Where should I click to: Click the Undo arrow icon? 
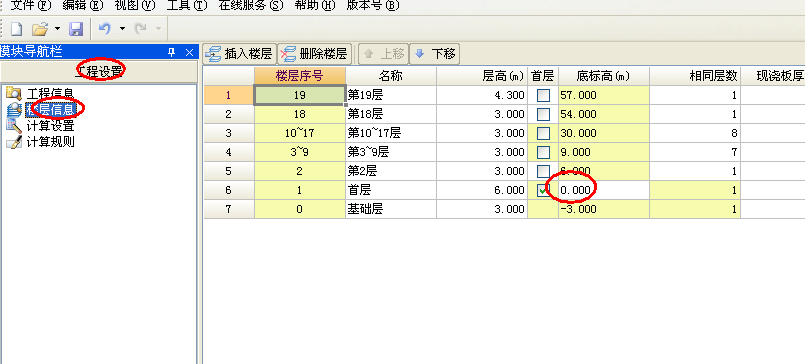click(105, 29)
